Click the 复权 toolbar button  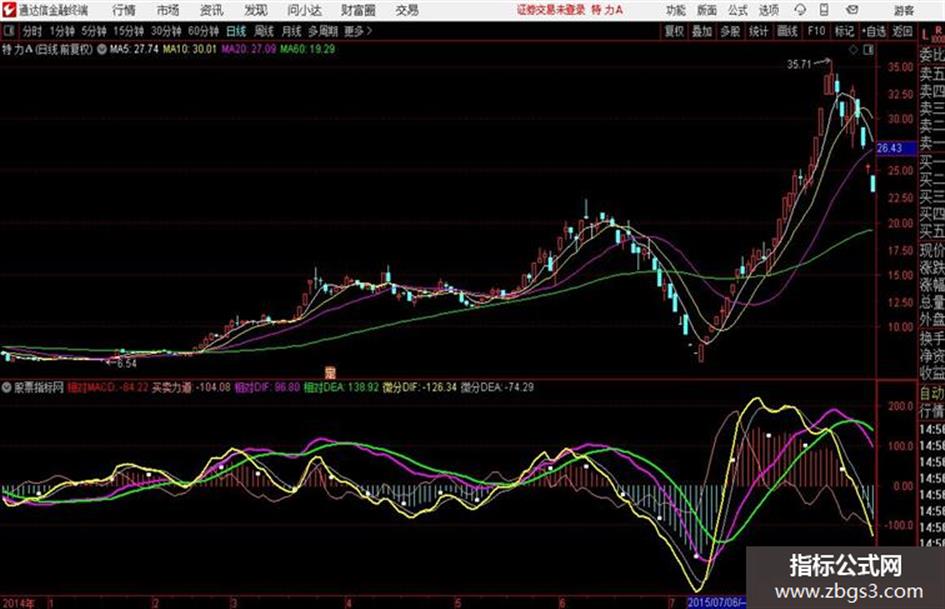pyautogui.click(x=674, y=31)
